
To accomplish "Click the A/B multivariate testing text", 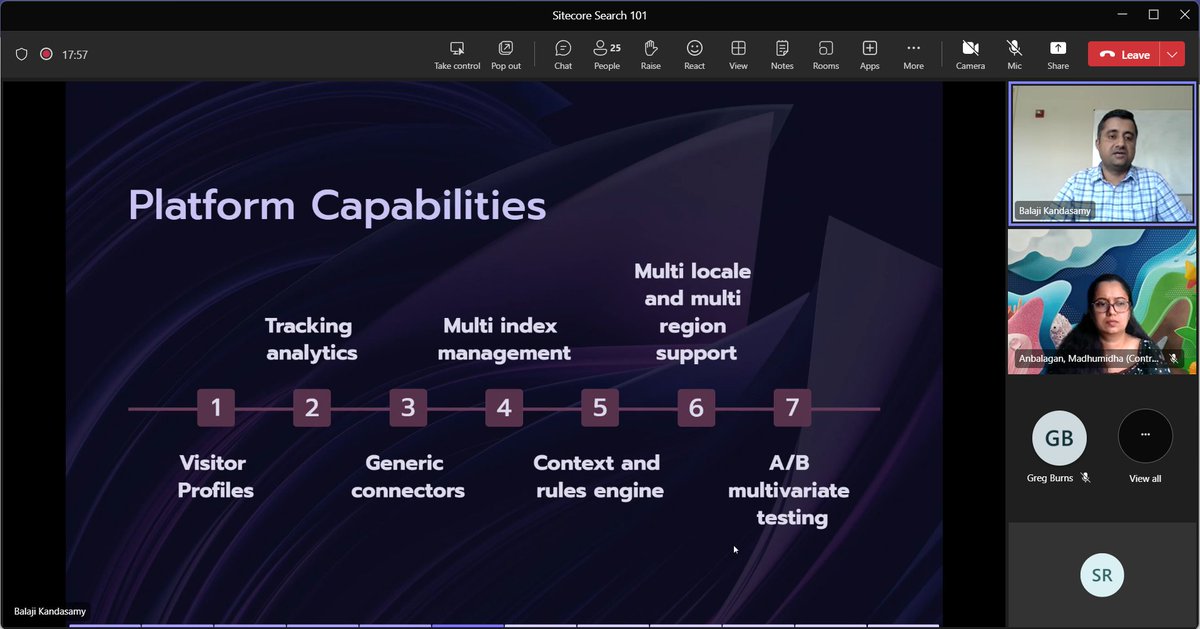I will point(789,490).
